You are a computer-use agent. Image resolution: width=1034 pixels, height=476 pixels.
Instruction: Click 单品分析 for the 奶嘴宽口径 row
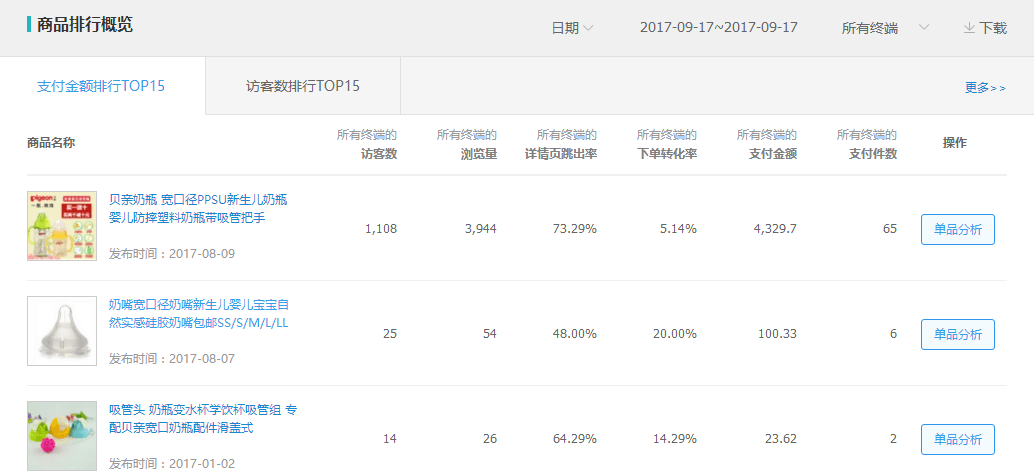(958, 334)
